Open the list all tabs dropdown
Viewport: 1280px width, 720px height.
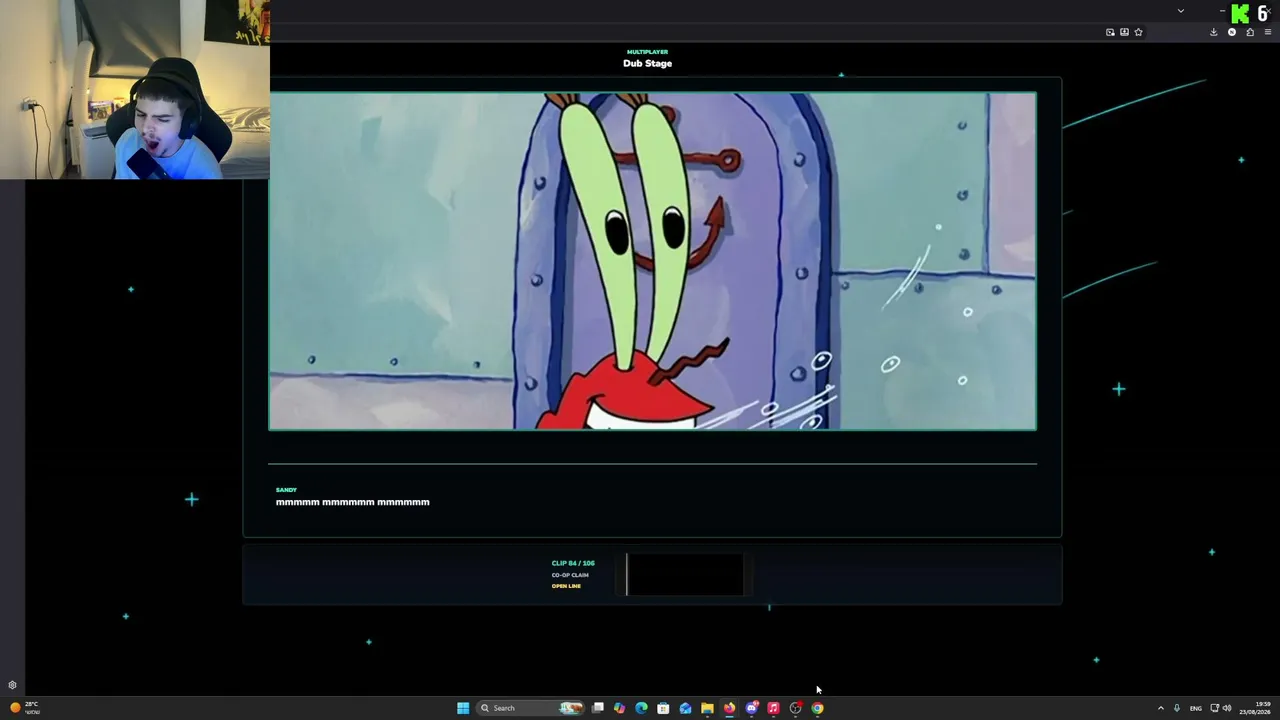coord(1181,11)
